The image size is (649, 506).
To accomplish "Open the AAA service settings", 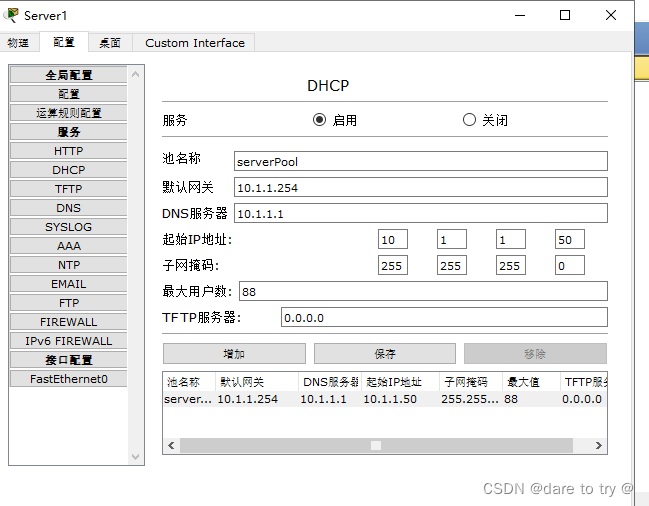I will coord(69,246).
